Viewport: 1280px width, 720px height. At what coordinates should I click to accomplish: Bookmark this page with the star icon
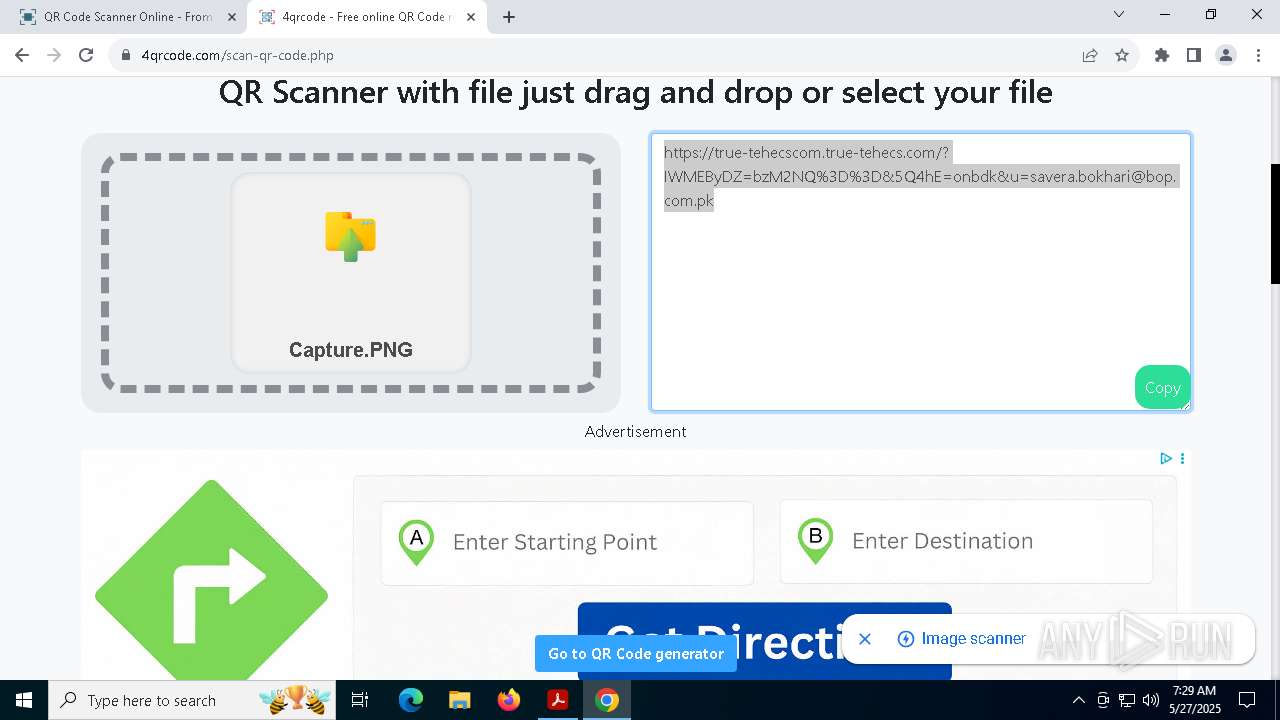point(1122,55)
